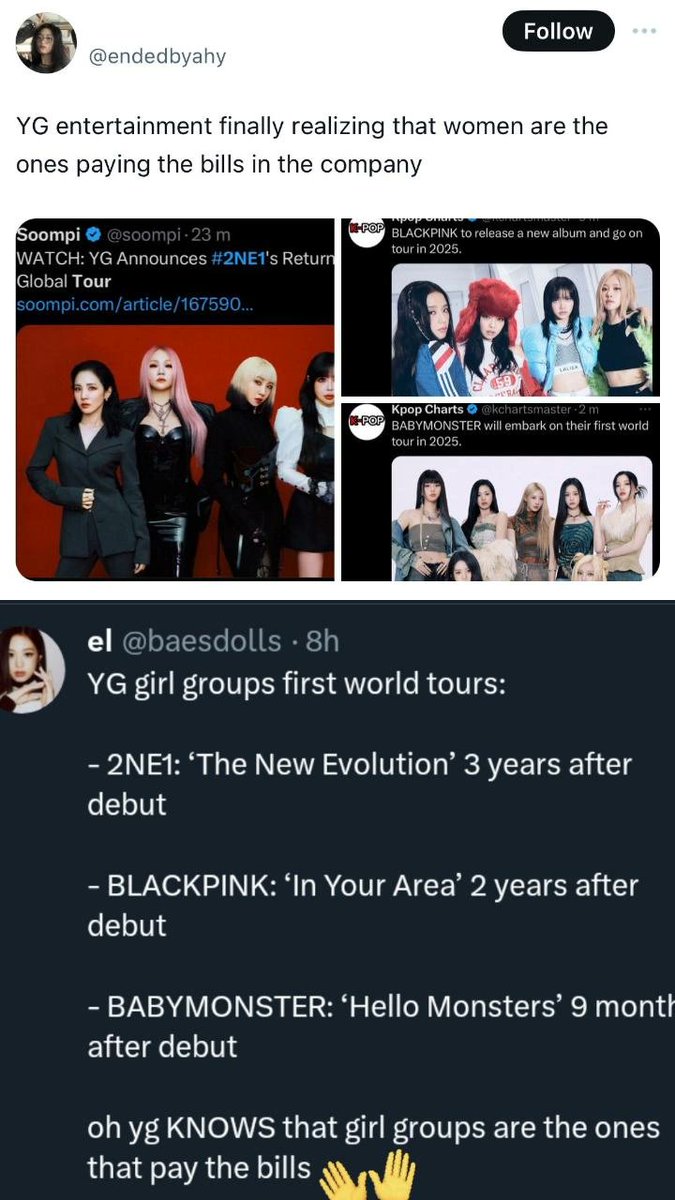Click the Kpop Charts verified badge
Image resolution: width=675 pixels, height=1200 pixels.
(x=473, y=410)
